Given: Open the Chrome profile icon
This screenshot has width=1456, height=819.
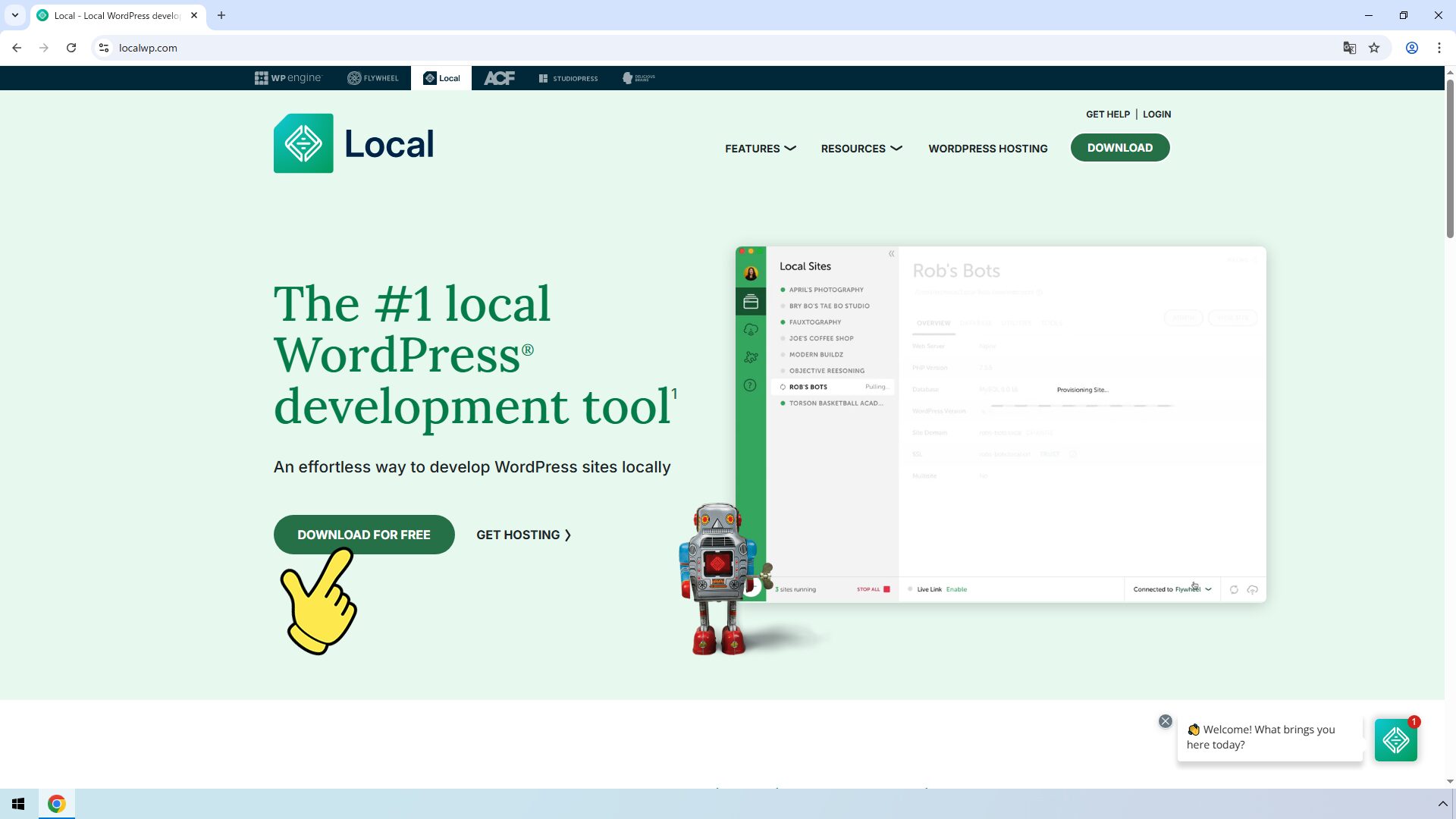Looking at the screenshot, I should point(1412,48).
